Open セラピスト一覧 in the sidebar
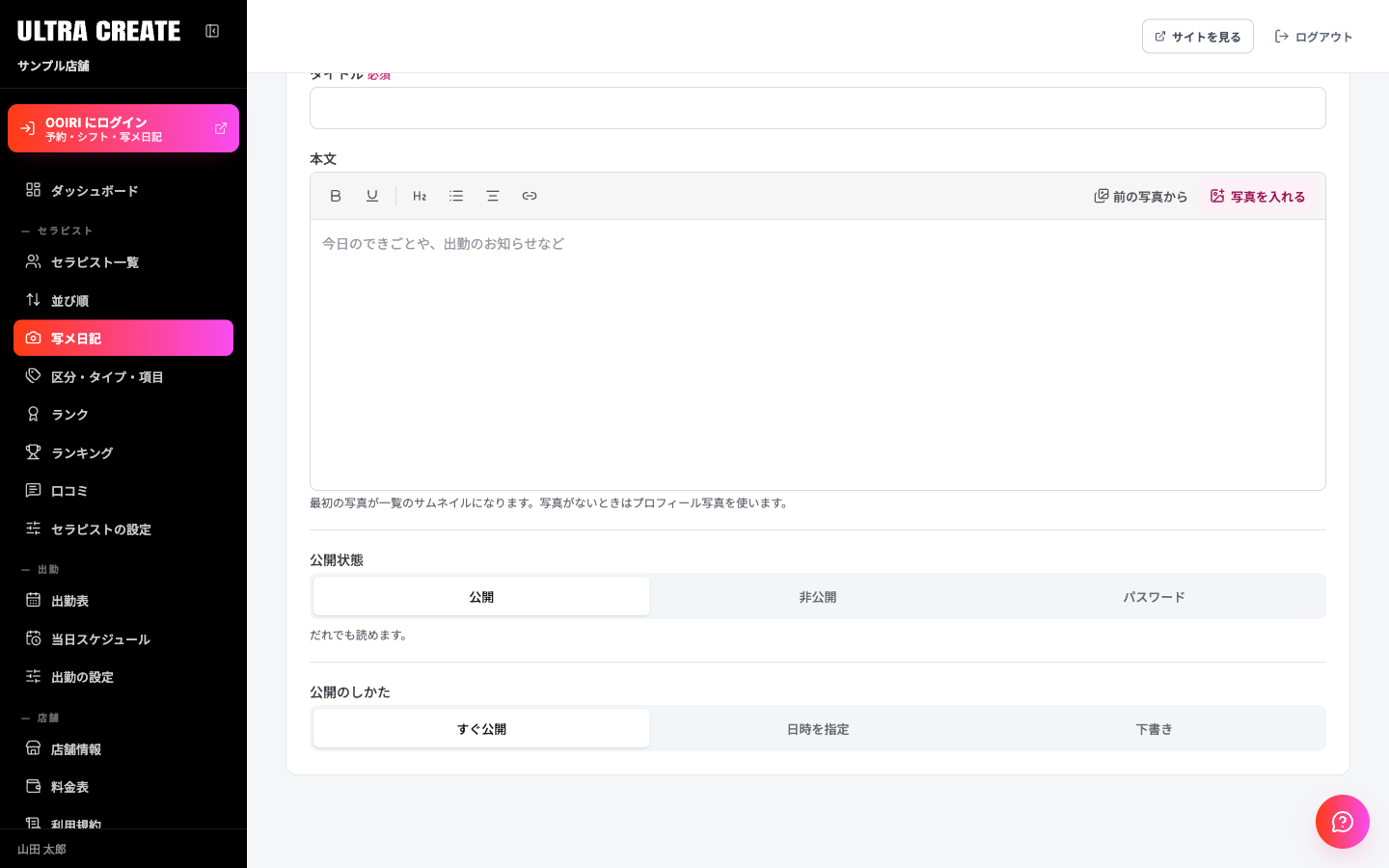Screen dimensions: 1389x868 (x=123, y=261)
